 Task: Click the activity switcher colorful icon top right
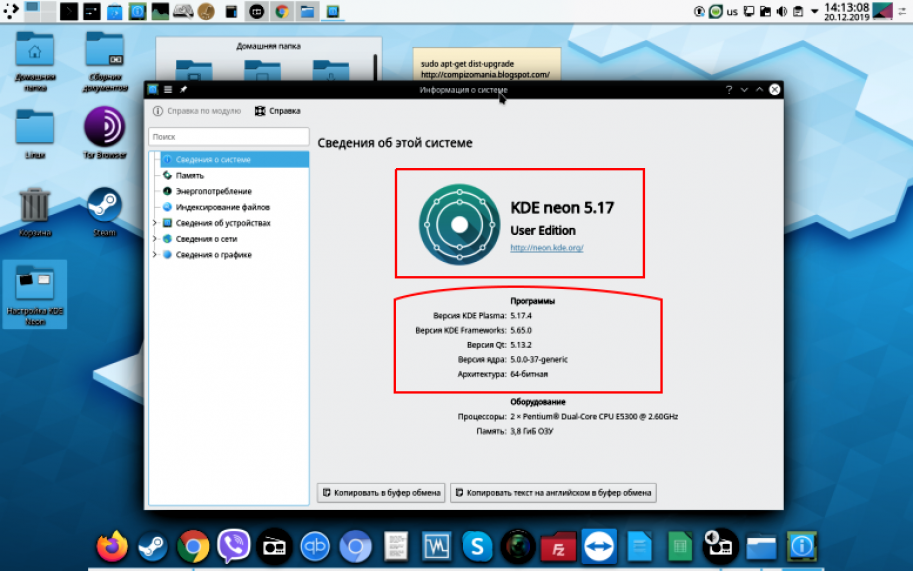click(x=883, y=11)
